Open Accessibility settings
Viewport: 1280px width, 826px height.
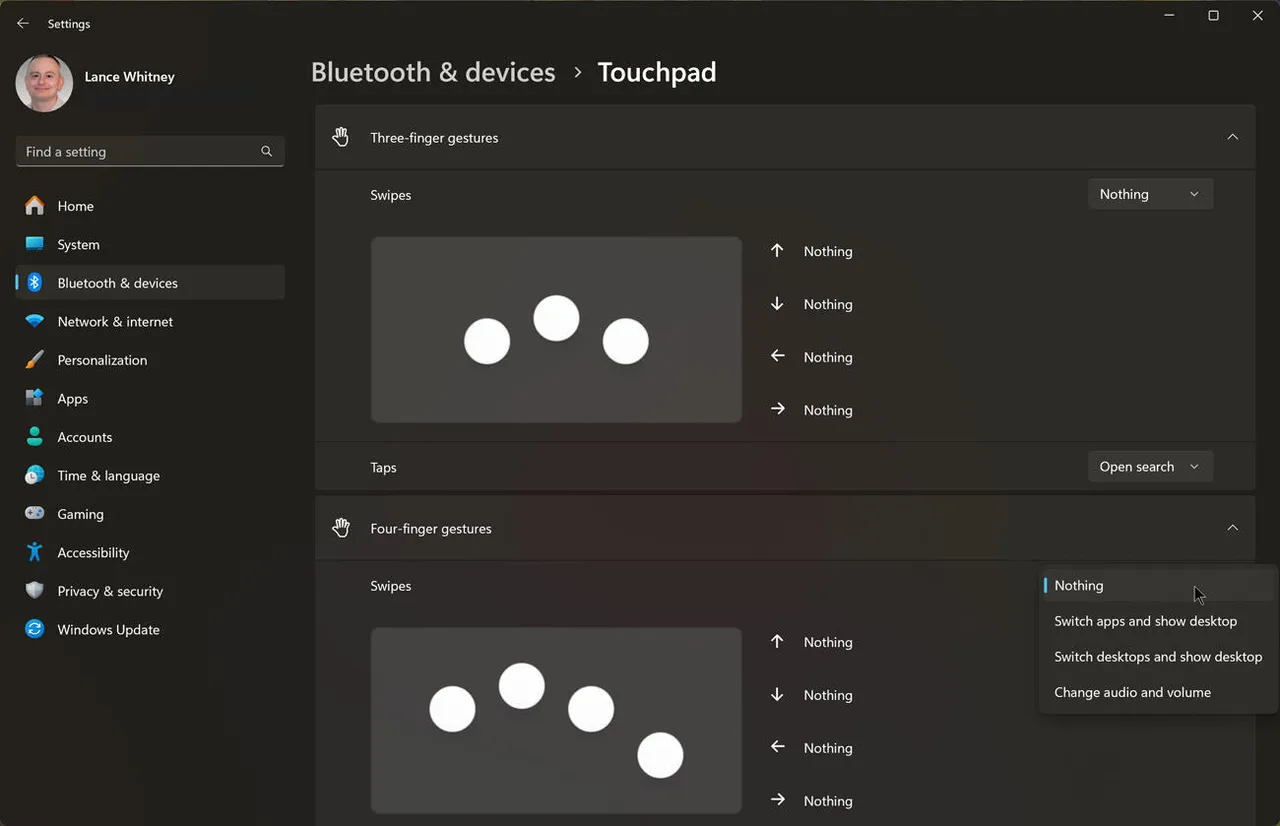[x=93, y=552]
